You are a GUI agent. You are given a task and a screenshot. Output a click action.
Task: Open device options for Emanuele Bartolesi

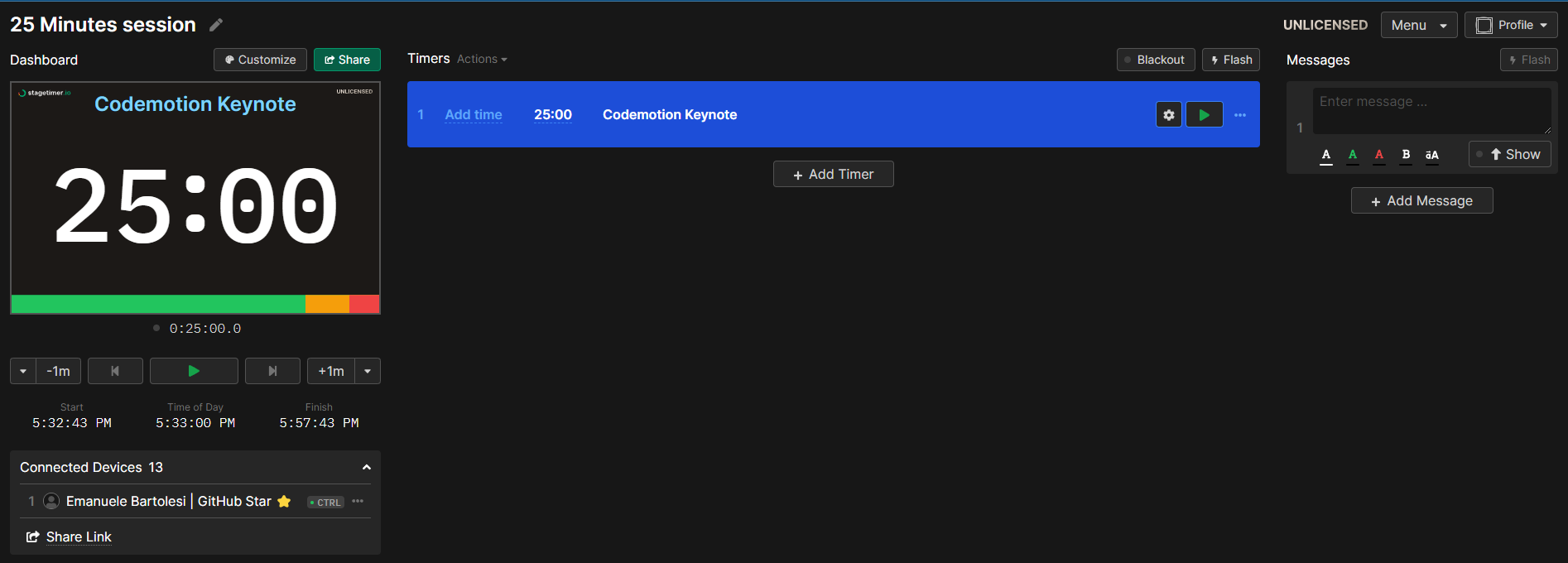pyautogui.click(x=358, y=501)
